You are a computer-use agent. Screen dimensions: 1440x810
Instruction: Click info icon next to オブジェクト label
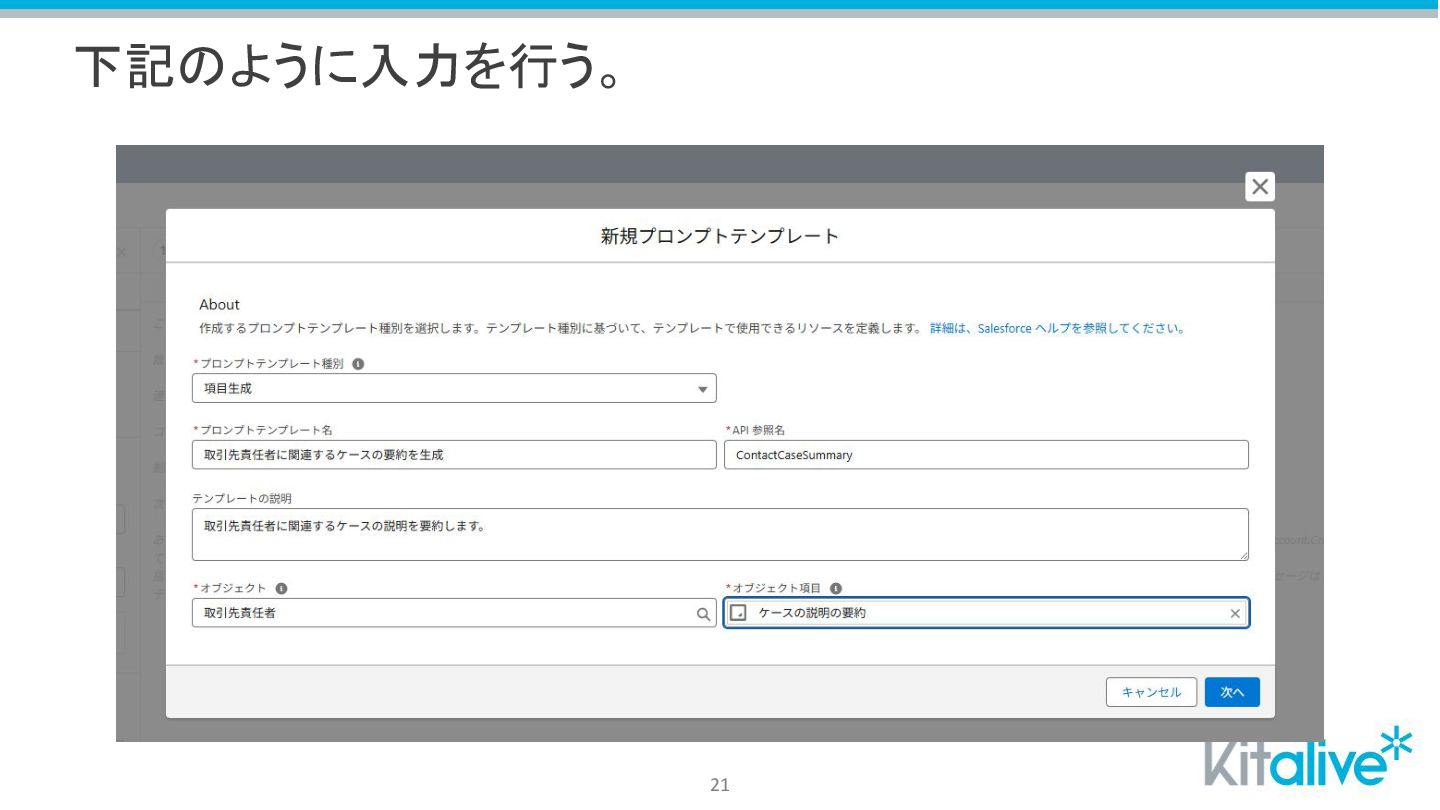click(281, 588)
